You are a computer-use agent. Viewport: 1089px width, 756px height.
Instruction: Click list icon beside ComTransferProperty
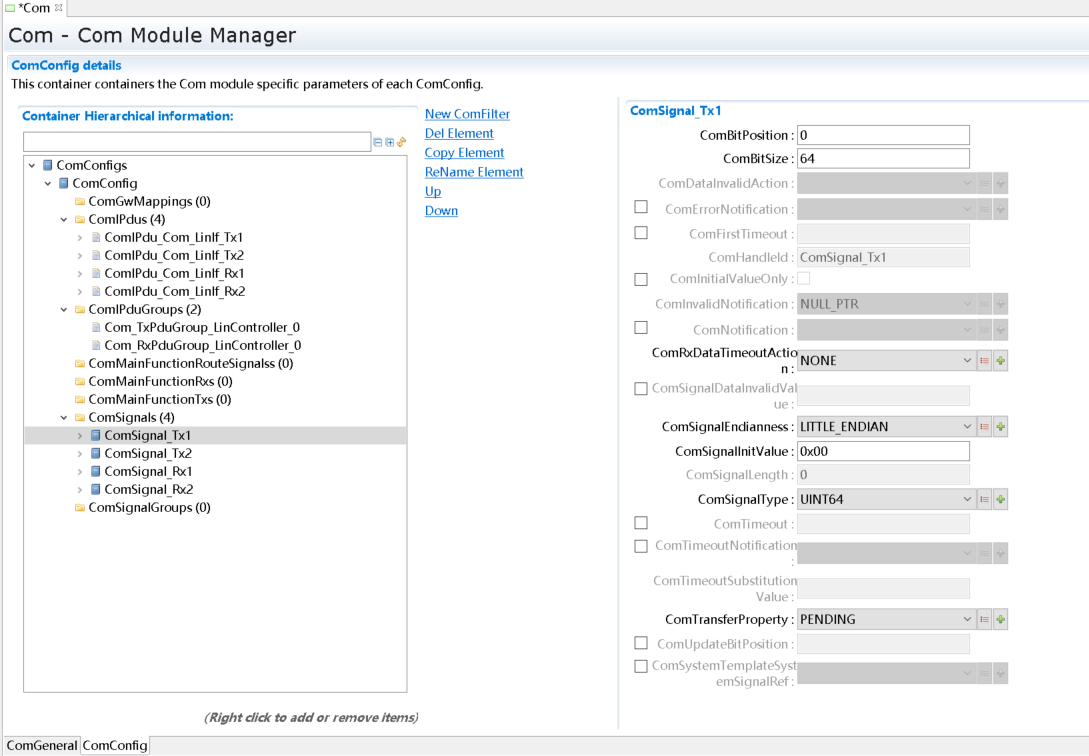coord(984,620)
